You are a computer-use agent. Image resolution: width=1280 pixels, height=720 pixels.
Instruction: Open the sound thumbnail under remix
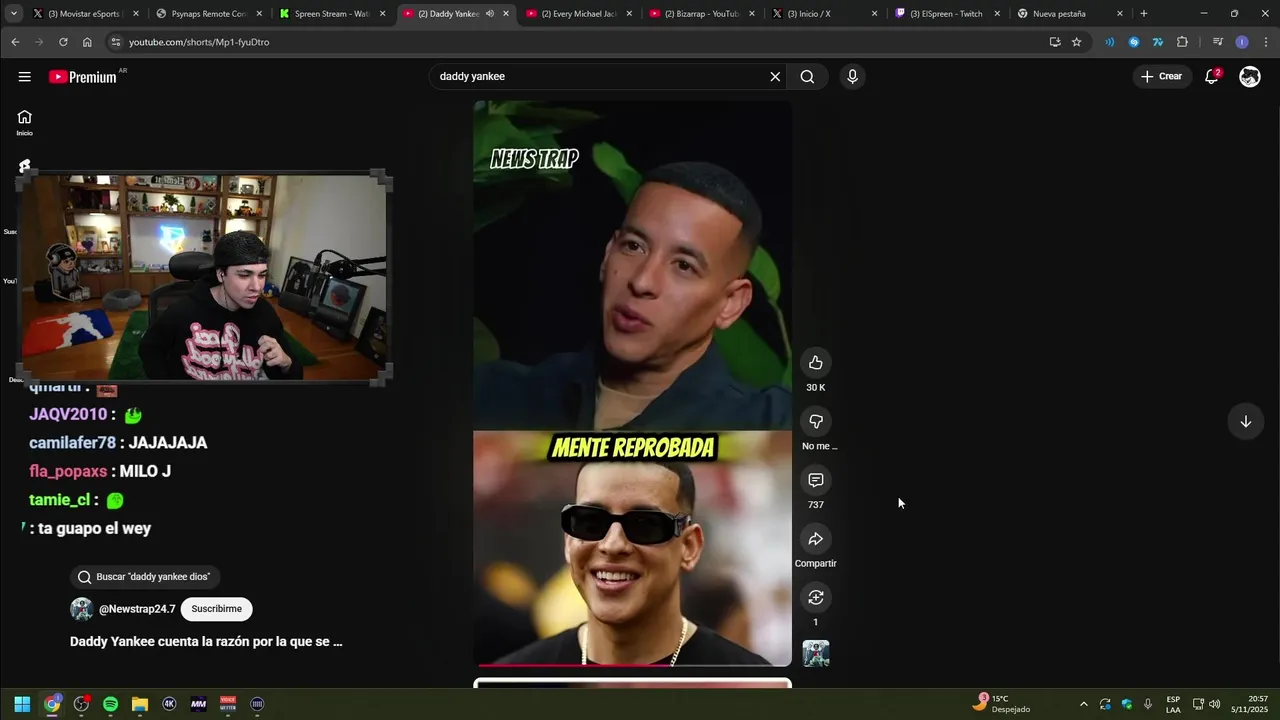(816, 654)
